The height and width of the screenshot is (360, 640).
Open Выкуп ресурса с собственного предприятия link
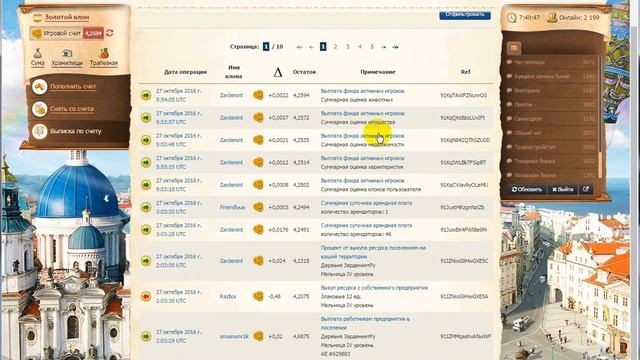(x=374, y=288)
